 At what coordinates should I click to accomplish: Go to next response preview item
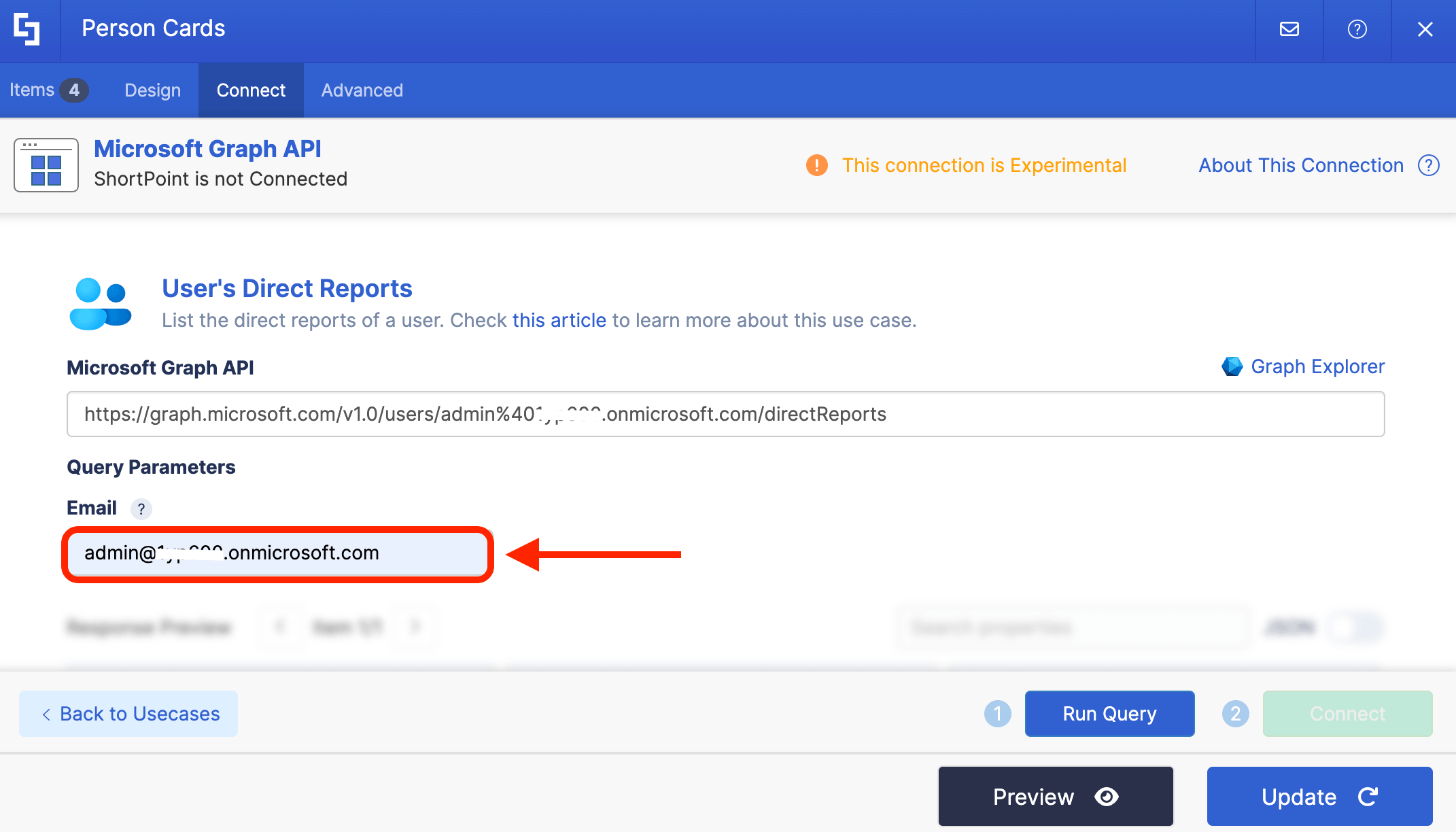click(415, 626)
